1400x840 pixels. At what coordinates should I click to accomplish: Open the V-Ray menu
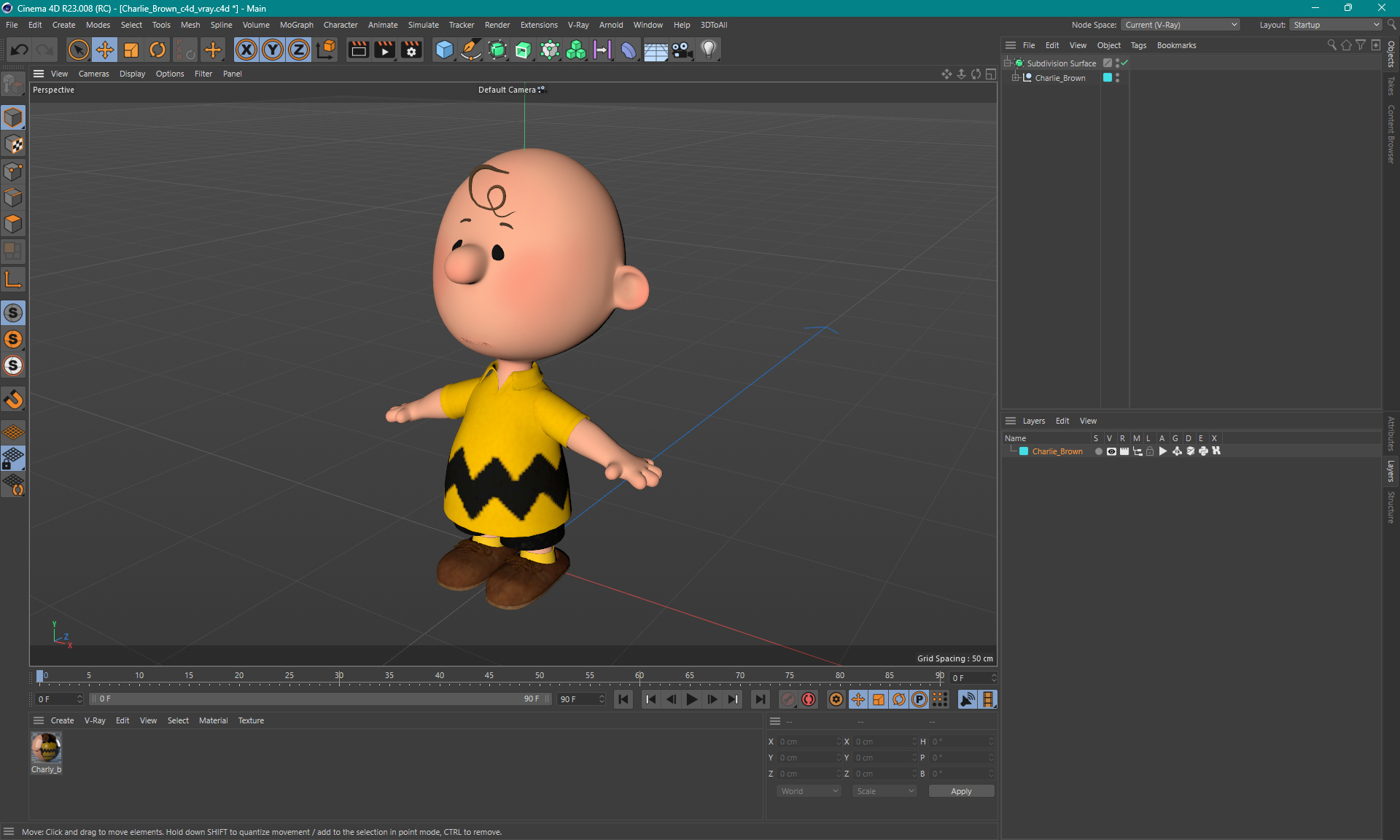point(578,25)
